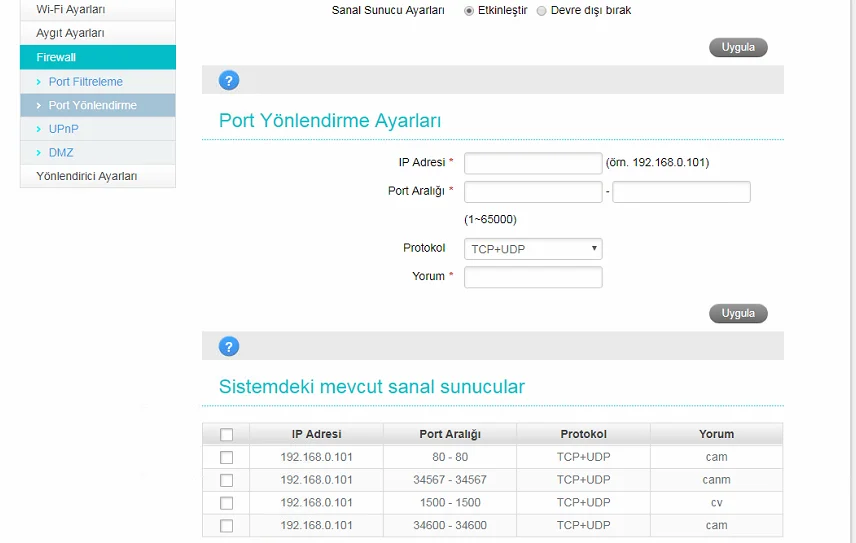Open the DMZ submenu item
The height and width of the screenshot is (543, 856).
61,153
